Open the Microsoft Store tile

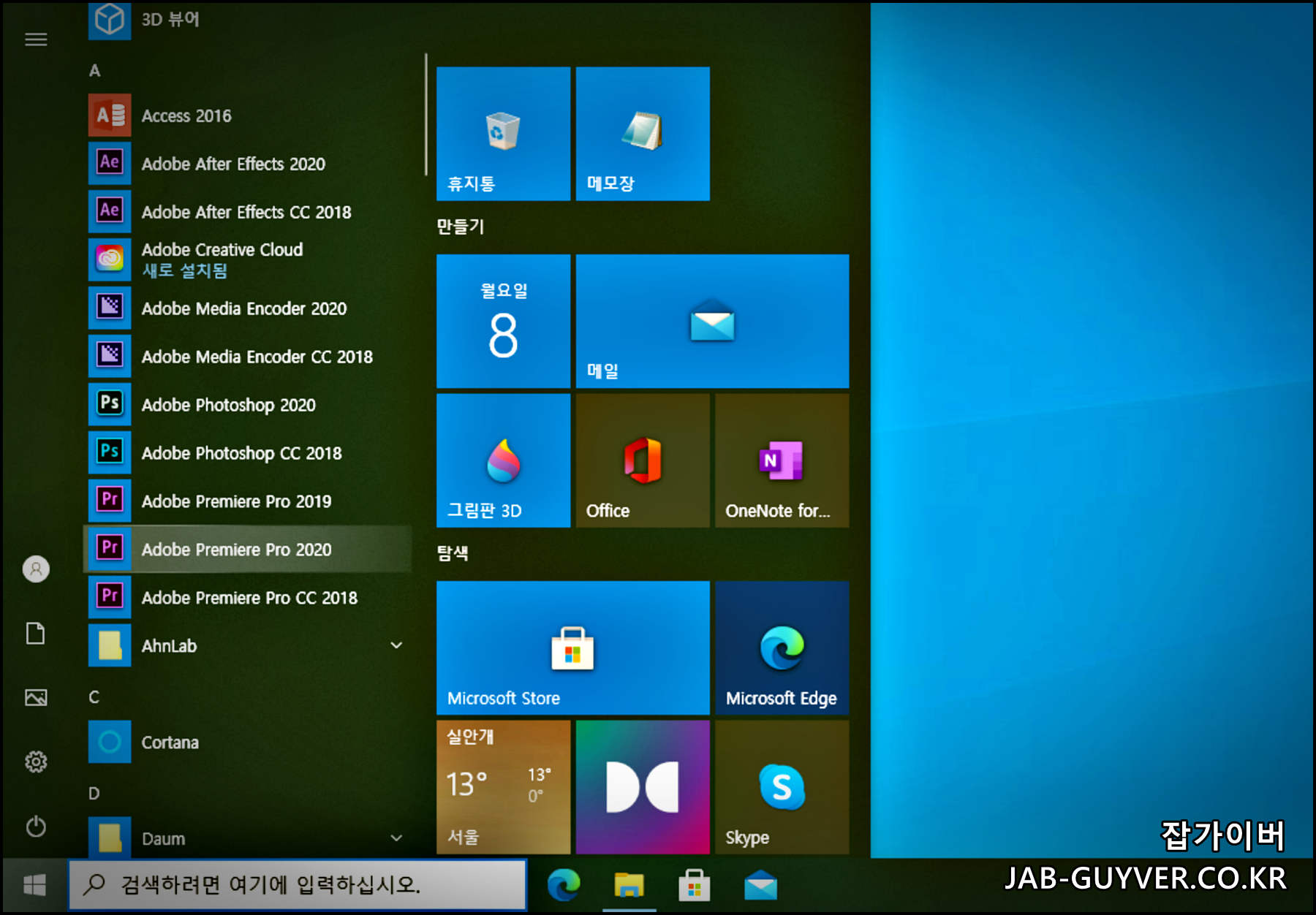coord(573,648)
